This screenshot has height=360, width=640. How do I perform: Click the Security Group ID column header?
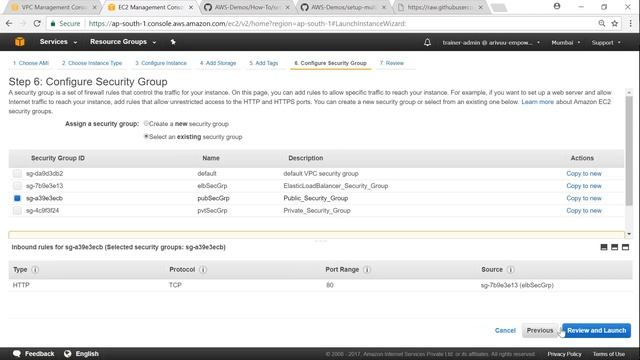point(58,158)
